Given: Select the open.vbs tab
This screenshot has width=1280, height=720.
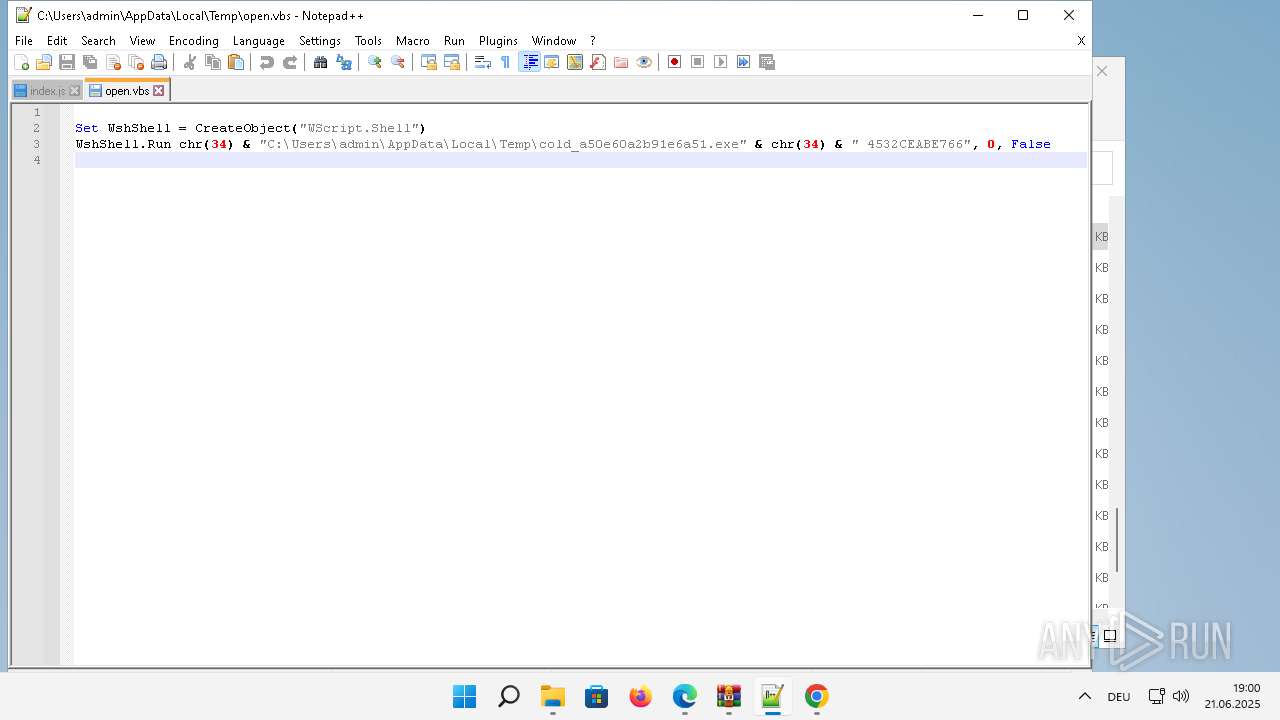Looking at the screenshot, I should pos(127,90).
